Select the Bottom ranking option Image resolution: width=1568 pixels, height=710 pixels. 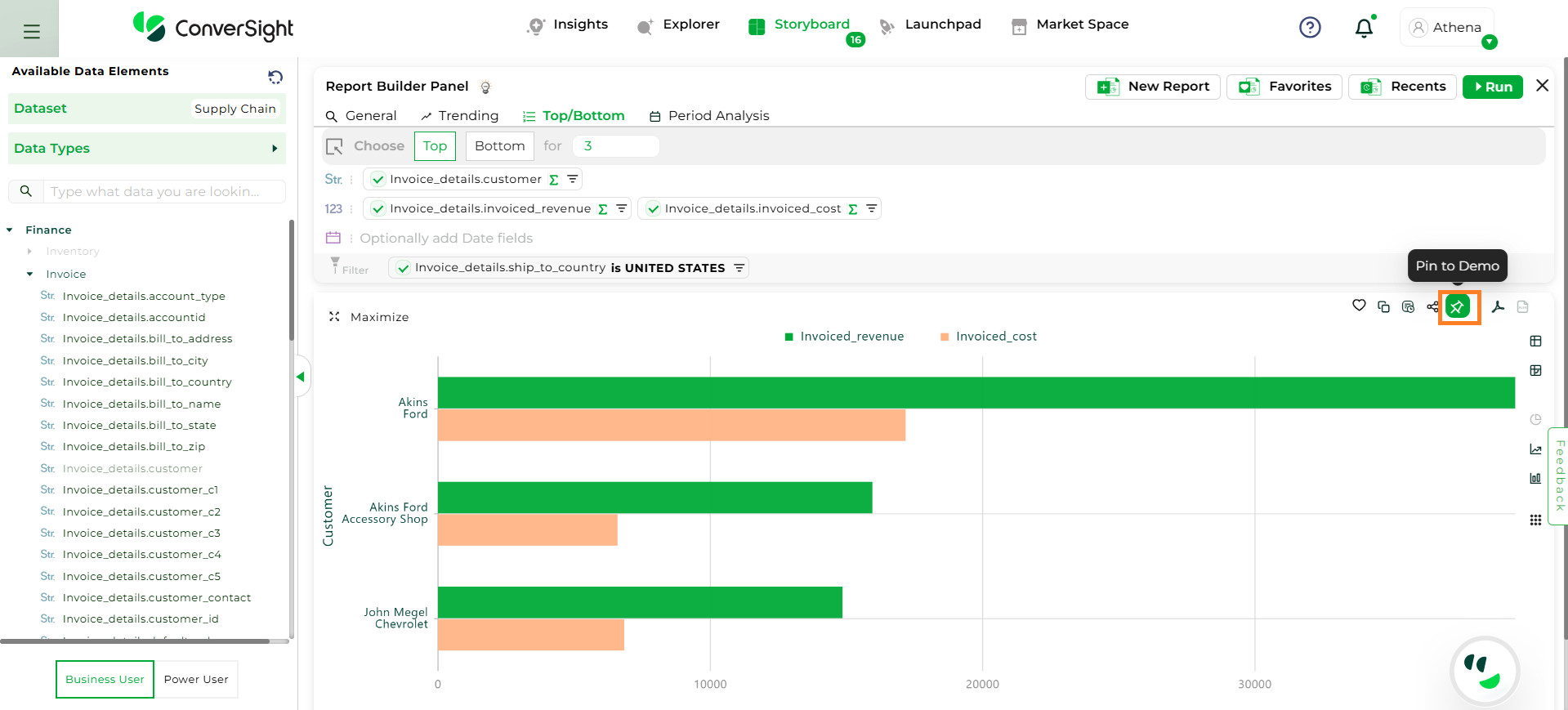499,146
